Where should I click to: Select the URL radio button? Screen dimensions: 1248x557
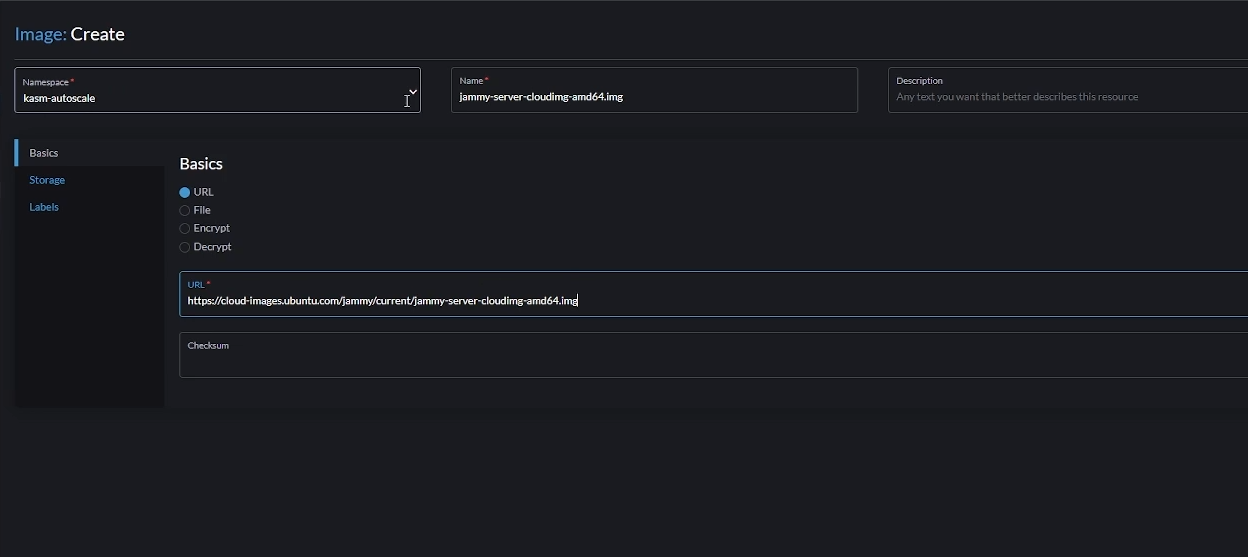click(185, 192)
